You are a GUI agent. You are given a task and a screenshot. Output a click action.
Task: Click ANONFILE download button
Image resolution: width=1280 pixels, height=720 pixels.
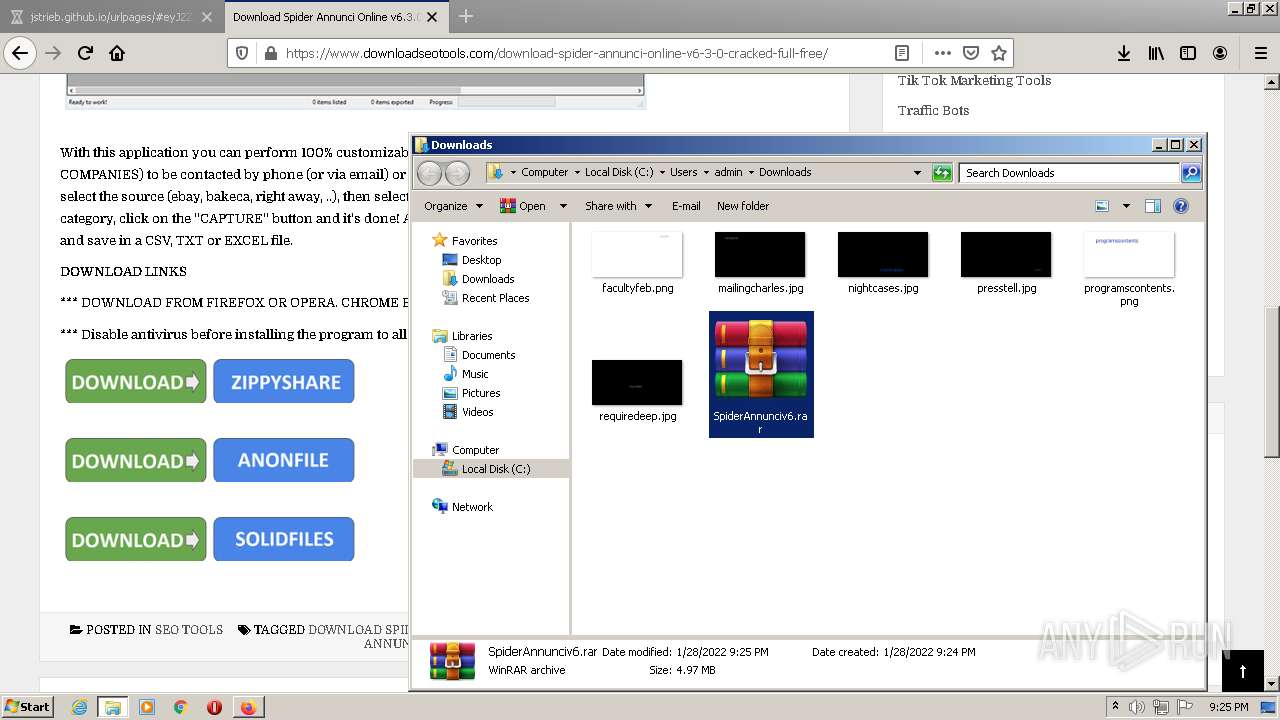pos(284,460)
